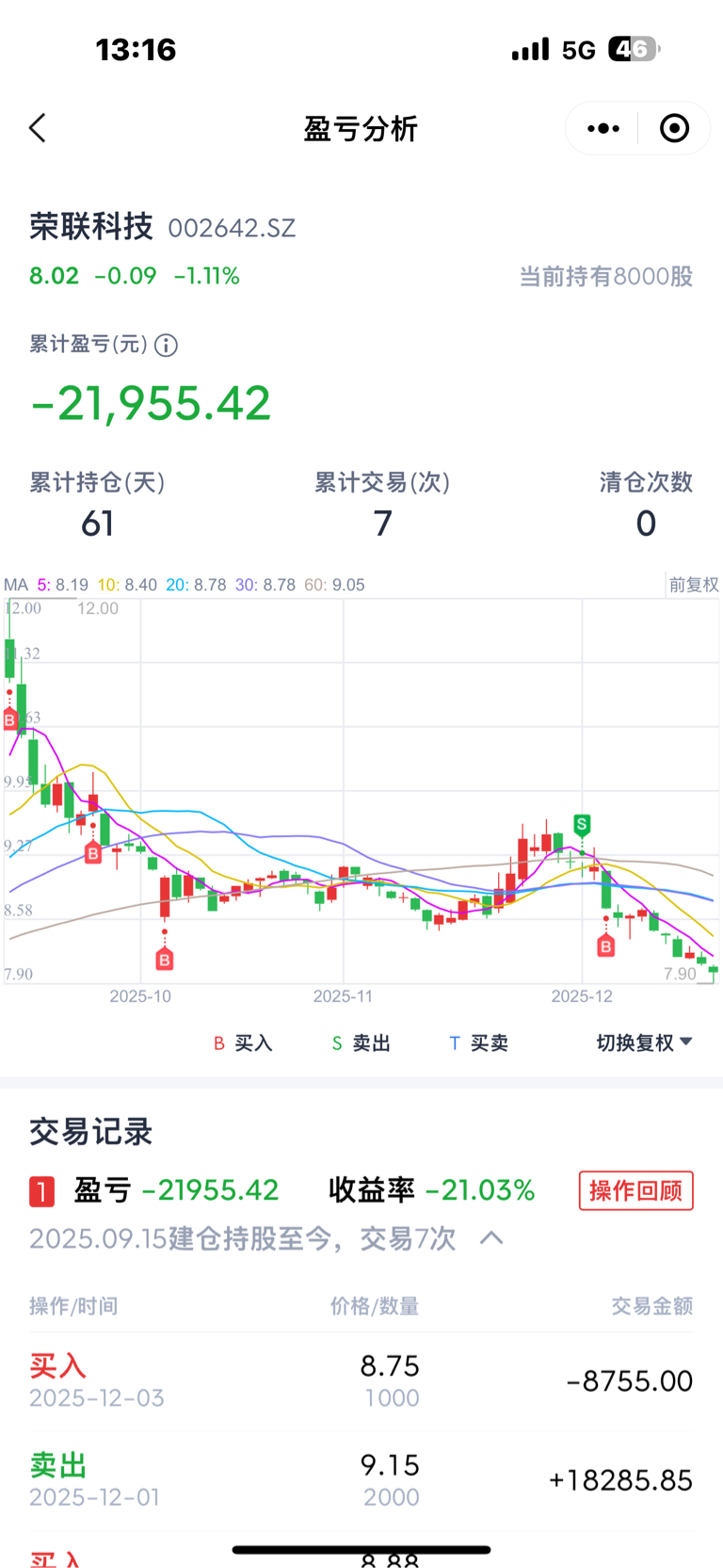
Task: Tap the MA 5 indicator value
Action: 63,585
